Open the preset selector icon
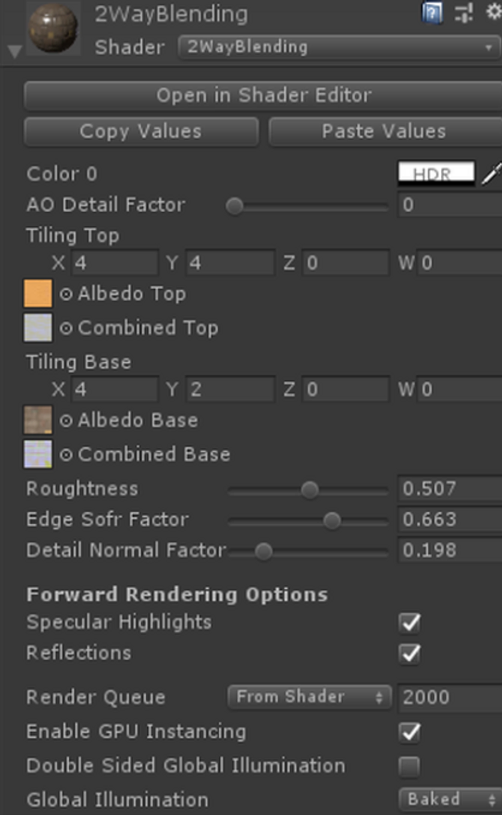The width and height of the screenshot is (502, 815). tap(464, 13)
